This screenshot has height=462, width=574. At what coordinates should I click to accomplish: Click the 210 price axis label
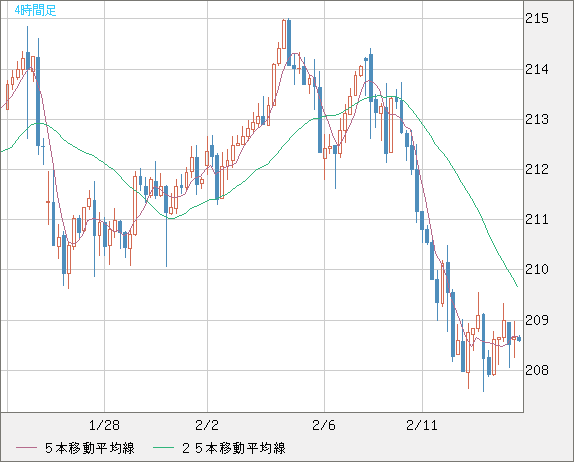click(537, 270)
